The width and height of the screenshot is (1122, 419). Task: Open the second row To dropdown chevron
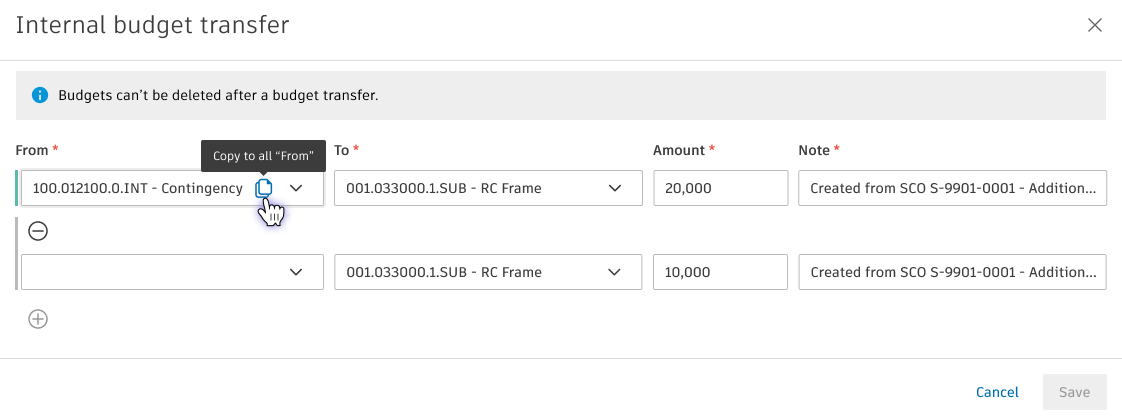point(616,272)
